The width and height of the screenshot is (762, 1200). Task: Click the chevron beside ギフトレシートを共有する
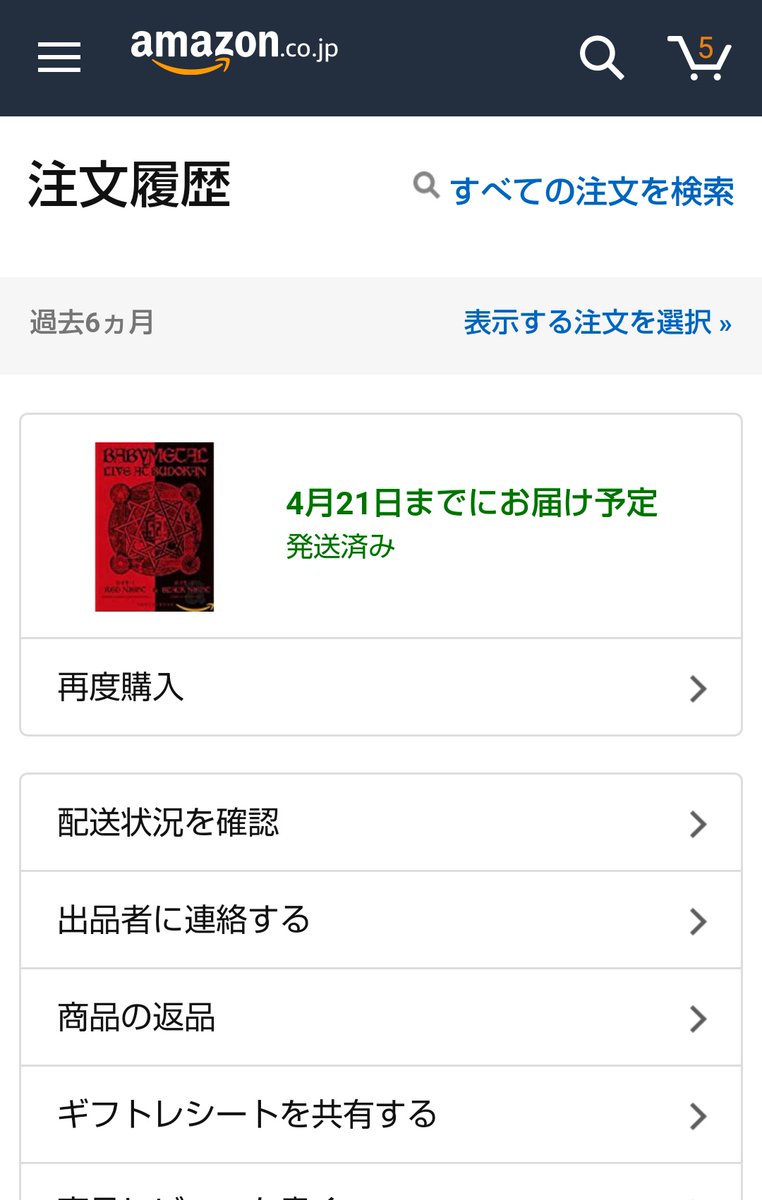pos(698,1116)
